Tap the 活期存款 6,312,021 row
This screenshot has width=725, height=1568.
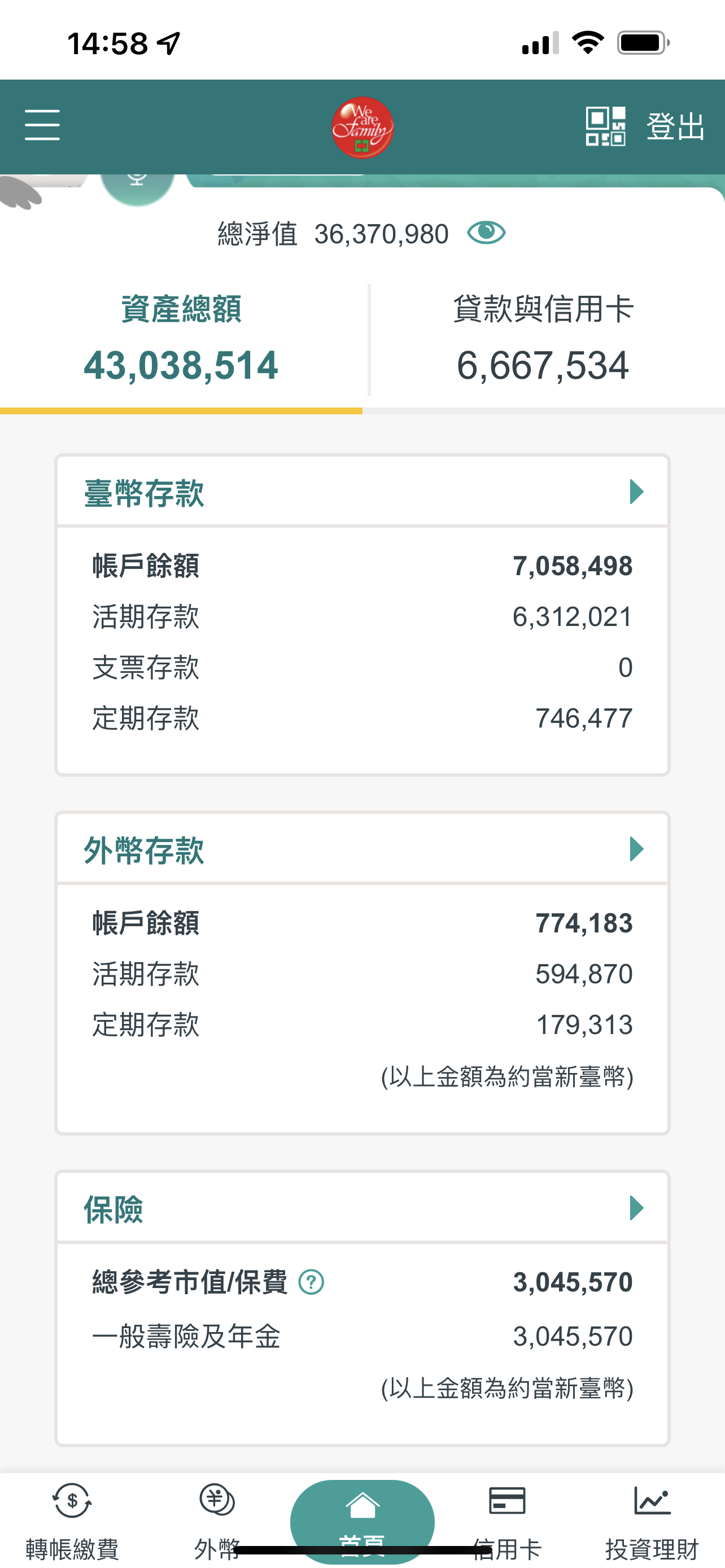click(362, 616)
